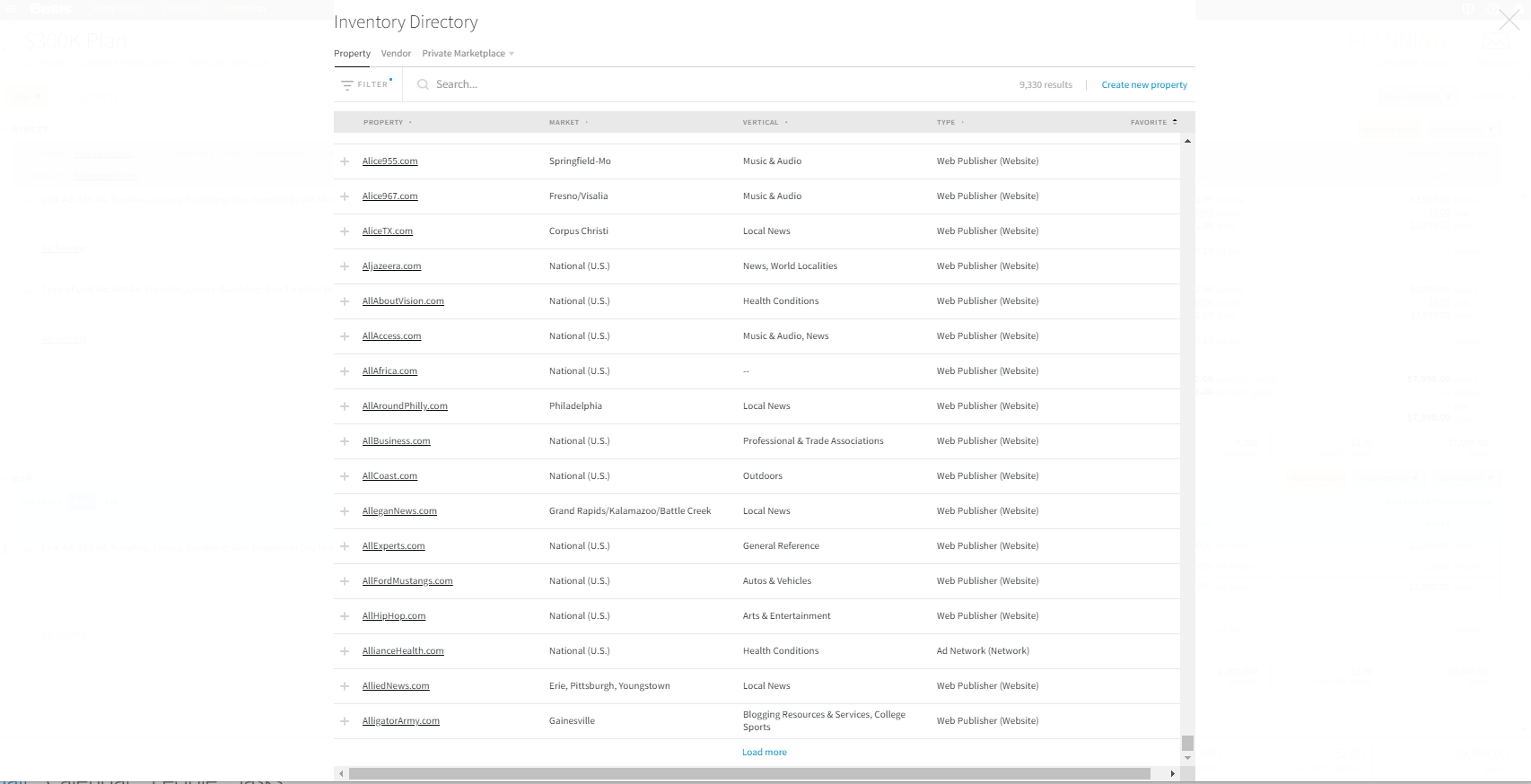Open the Filter panel

click(364, 84)
